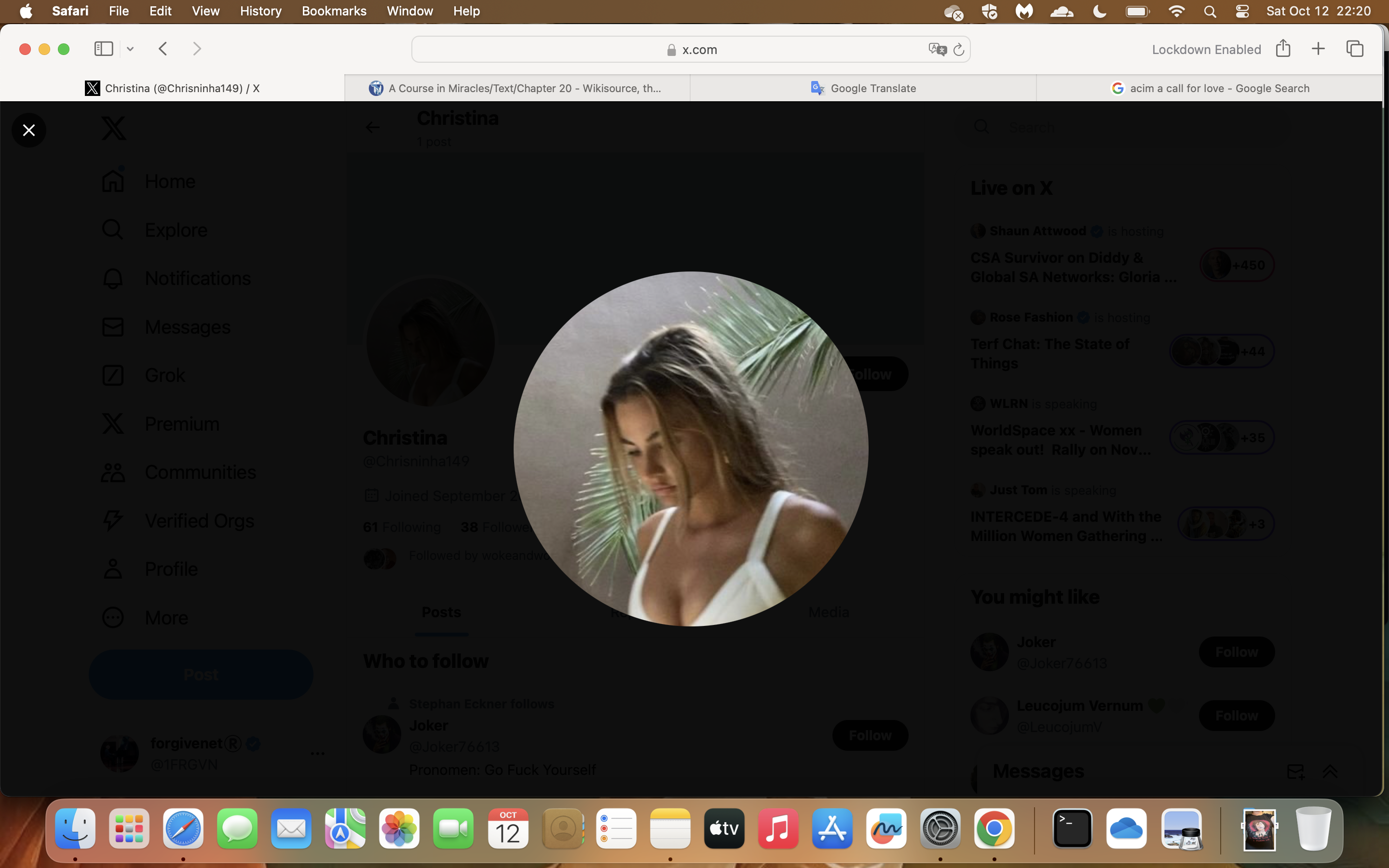The width and height of the screenshot is (1389, 868).
Task: Click Lockdown Enabled in Safari toolbar
Action: (1207, 50)
